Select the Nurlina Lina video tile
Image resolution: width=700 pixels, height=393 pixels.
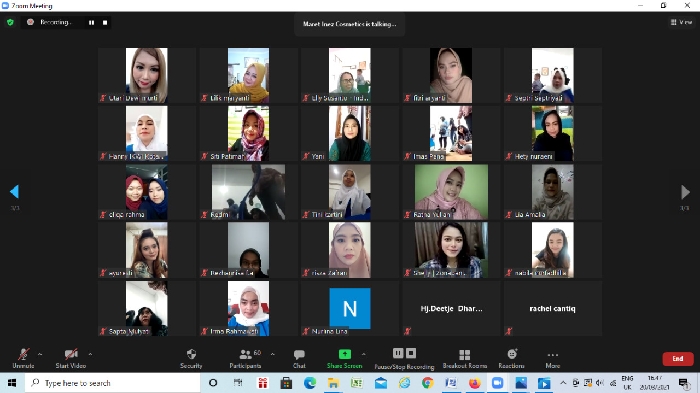pyautogui.click(x=350, y=308)
